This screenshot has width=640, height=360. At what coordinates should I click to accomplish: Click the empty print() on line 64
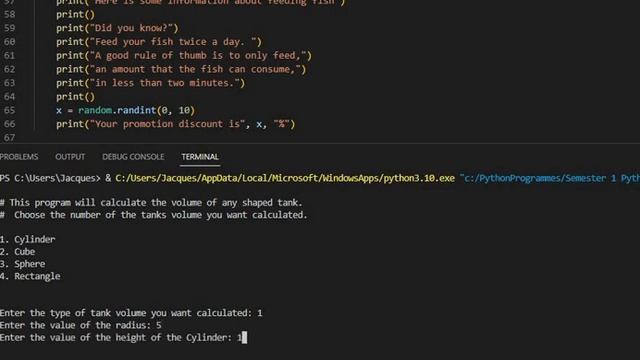point(76,97)
